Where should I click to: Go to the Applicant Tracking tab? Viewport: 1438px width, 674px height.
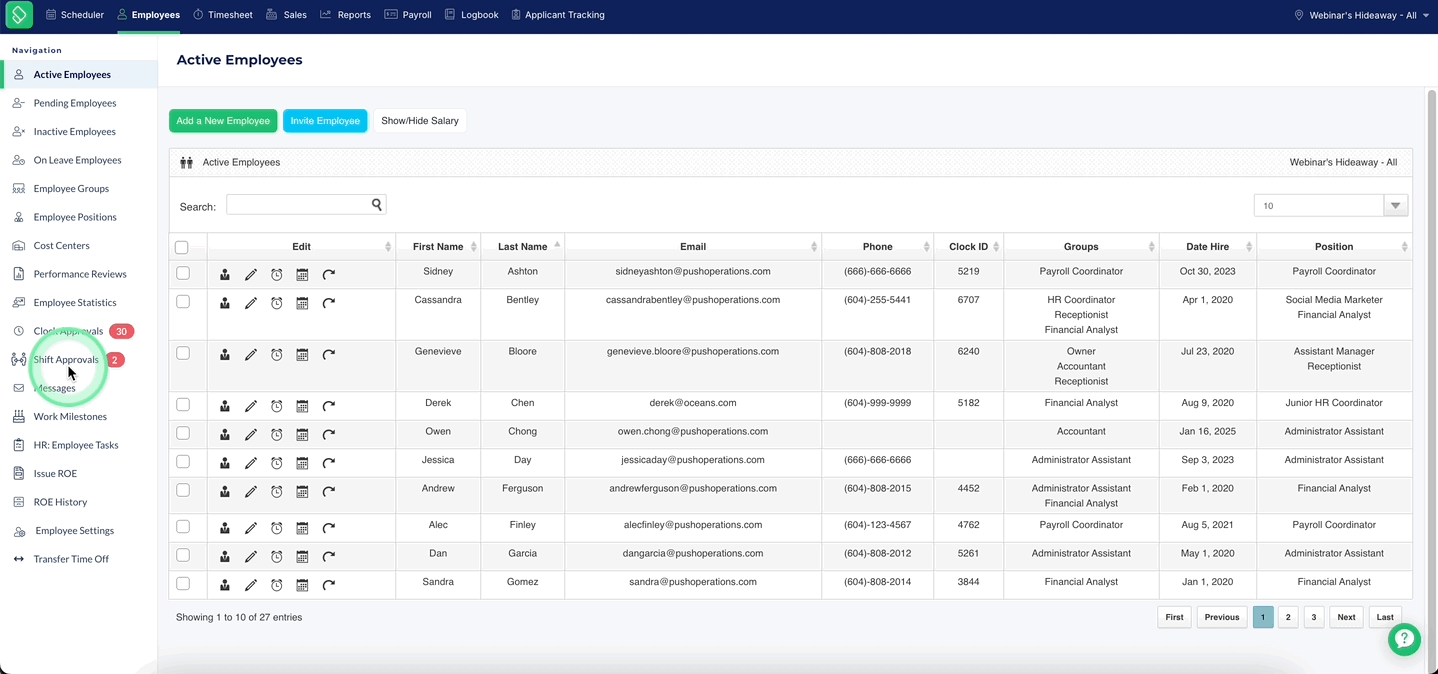coord(557,15)
